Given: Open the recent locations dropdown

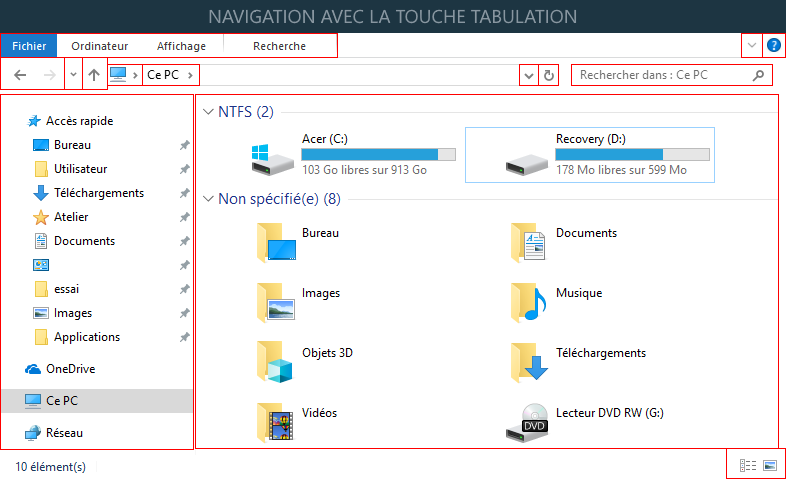Looking at the screenshot, I should pos(72,75).
